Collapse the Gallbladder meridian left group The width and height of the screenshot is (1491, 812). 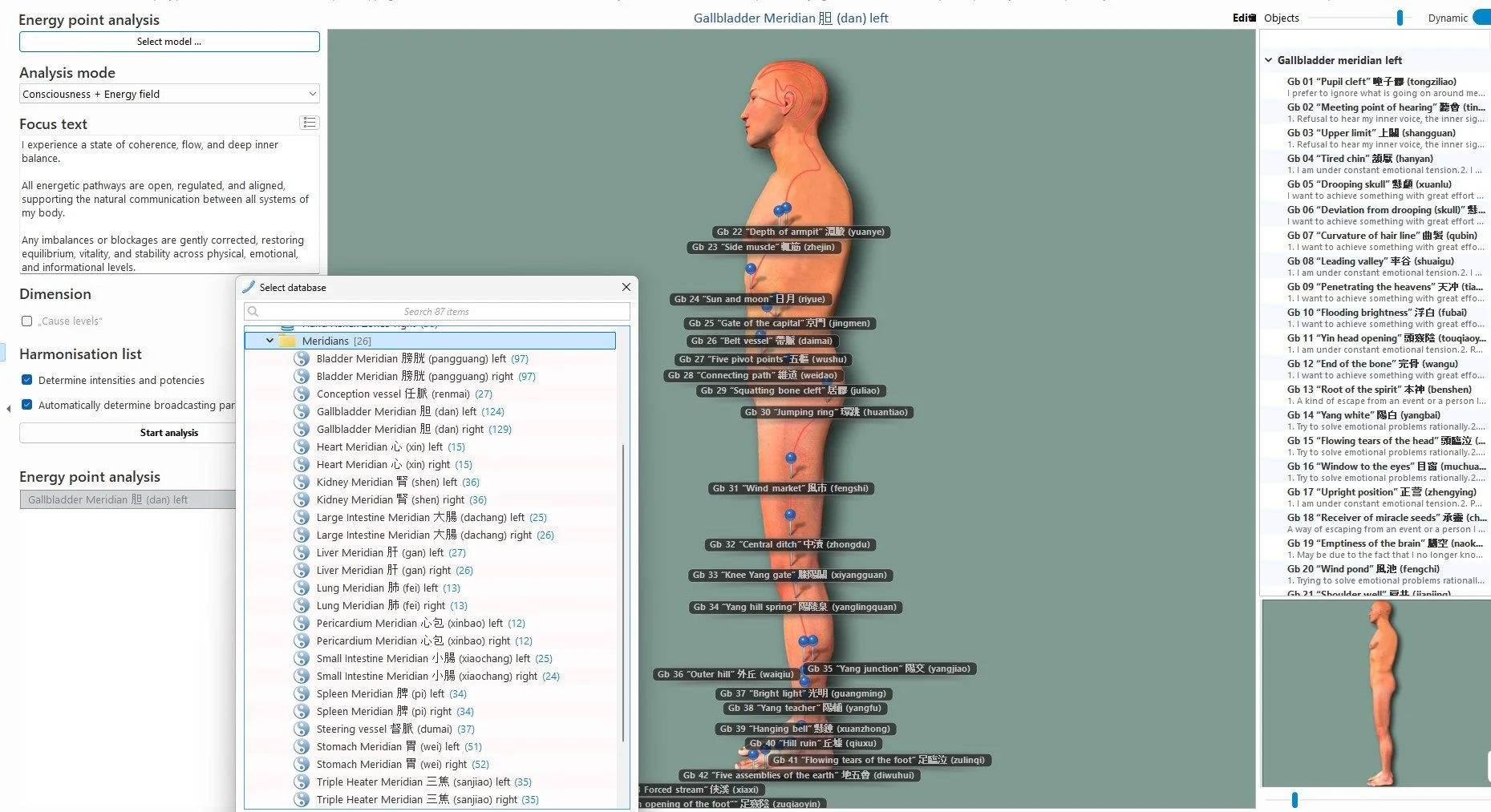pos(1268,60)
